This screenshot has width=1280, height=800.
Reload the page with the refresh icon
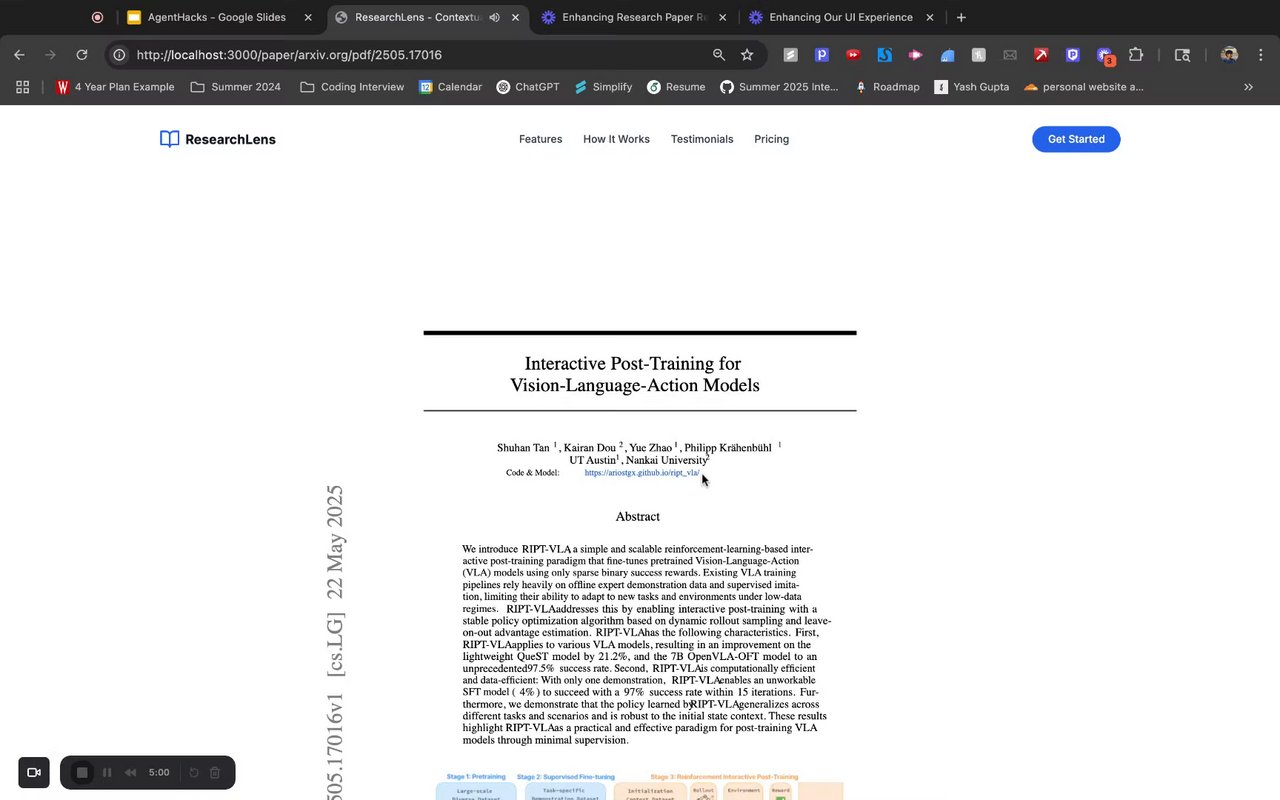[82, 55]
